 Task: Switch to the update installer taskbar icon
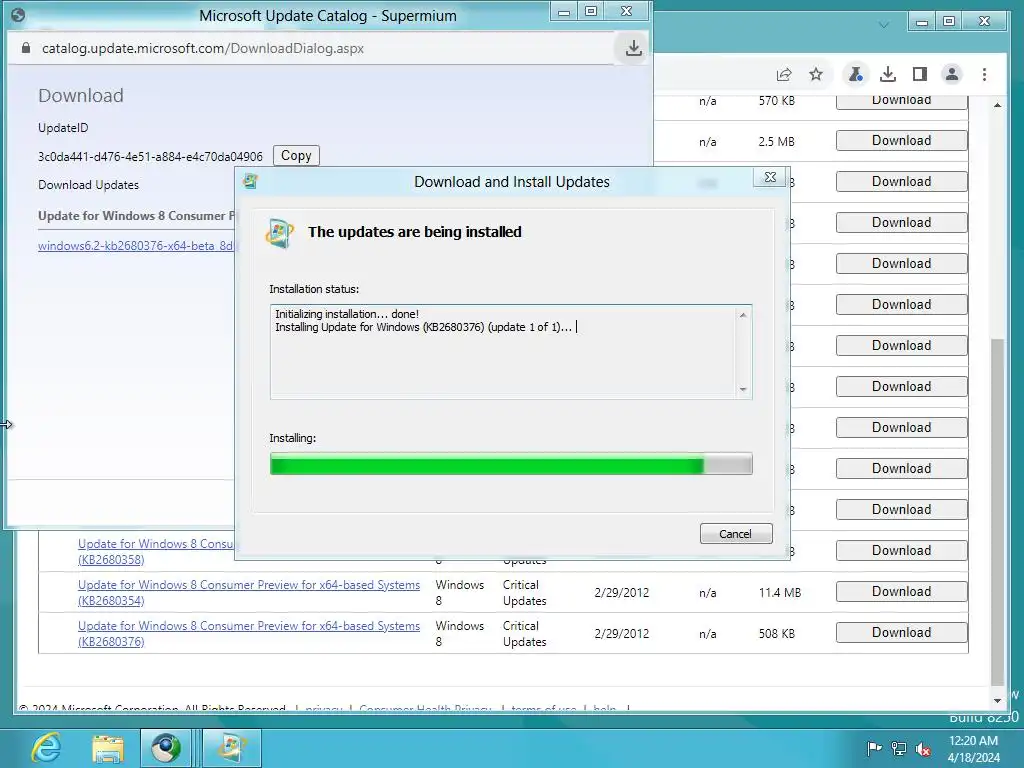pos(232,748)
